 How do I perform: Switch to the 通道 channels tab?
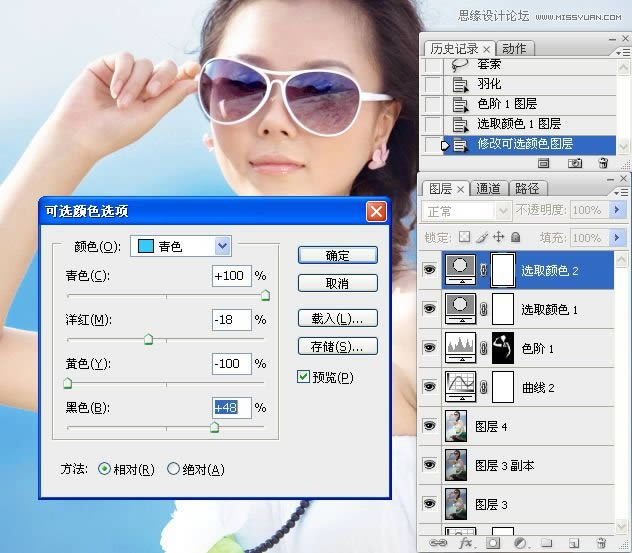[488, 188]
